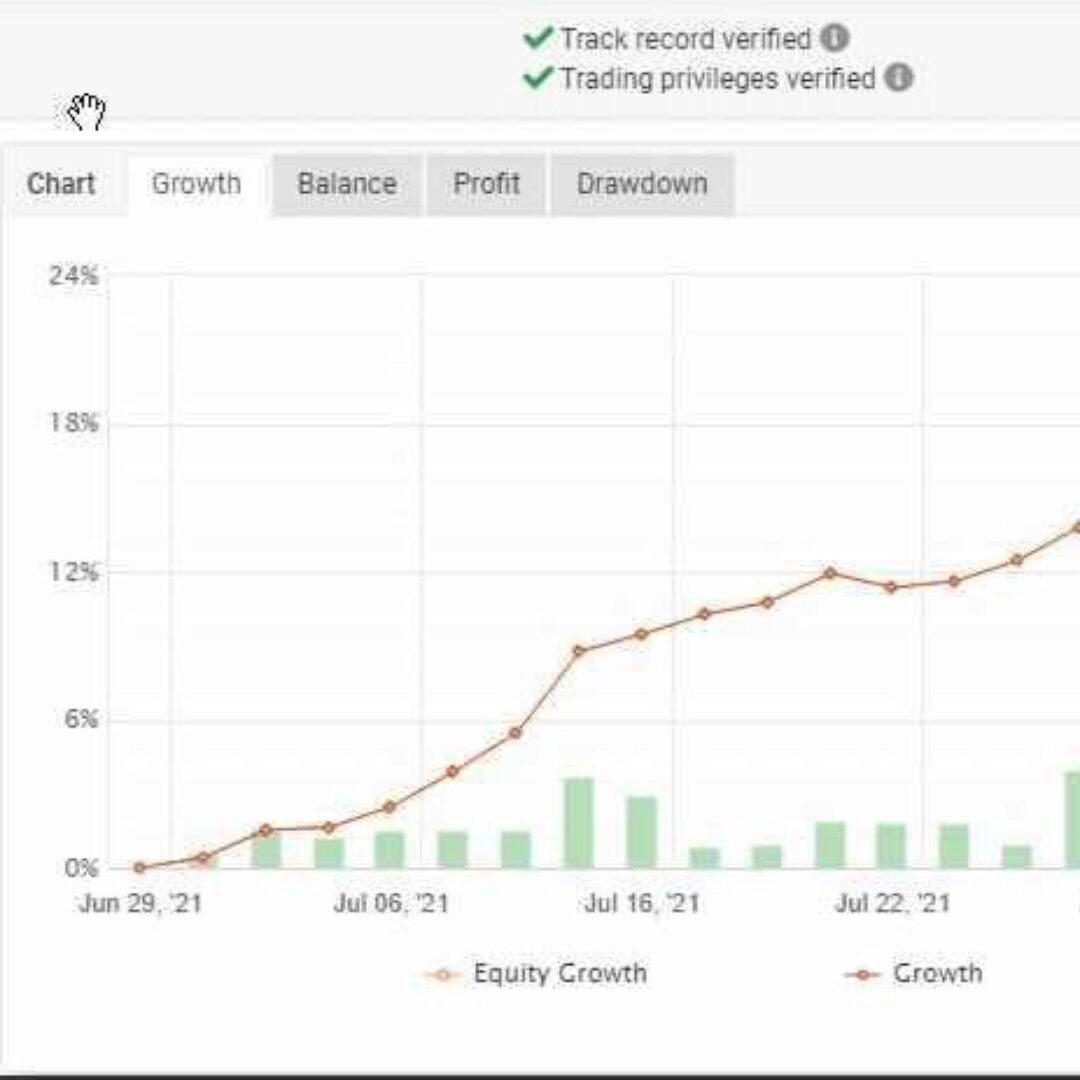Viewport: 1080px width, 1080px height.
Task: Click green checkmark next to Trading privileges verified
Action: point(538,78)
